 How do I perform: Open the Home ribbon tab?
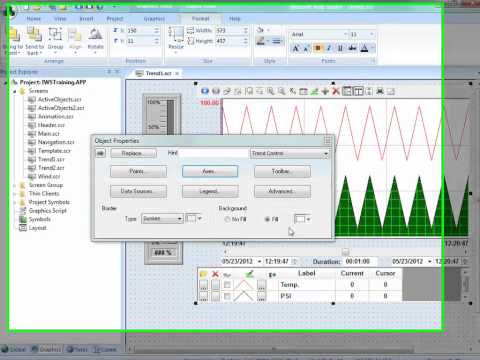(34, 19)
